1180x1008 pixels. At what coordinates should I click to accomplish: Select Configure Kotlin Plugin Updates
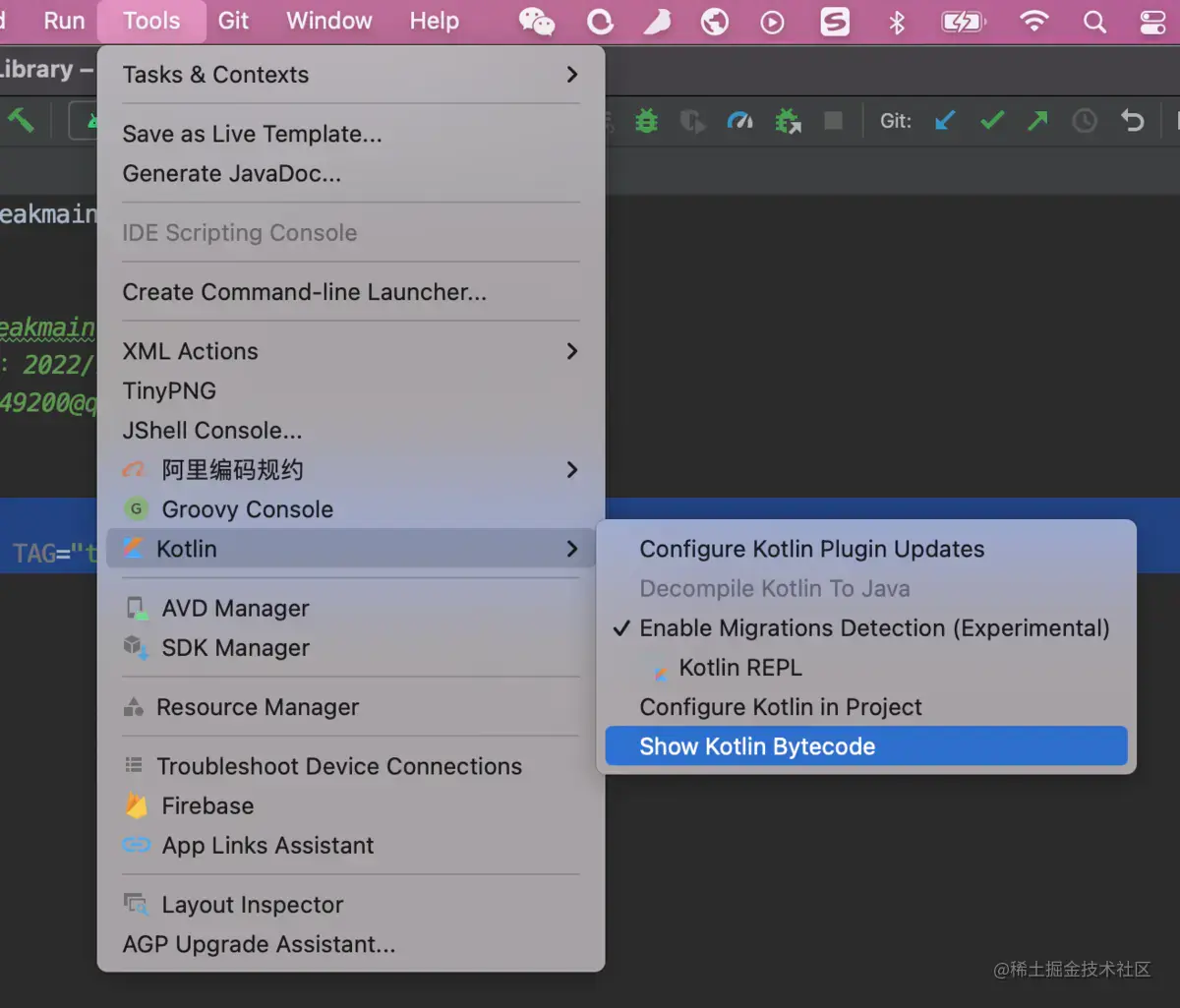(x=866, y=549)
